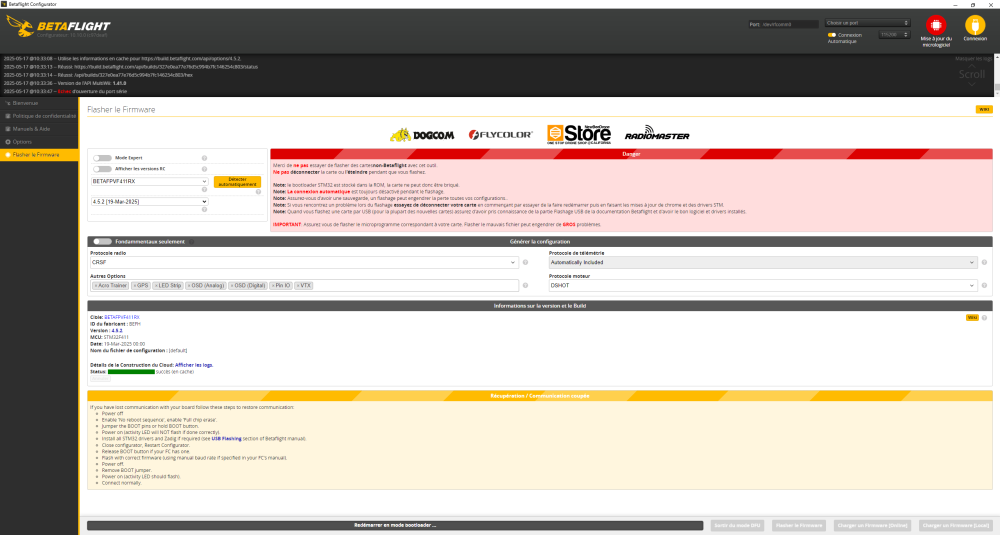This screenshot has height=535, width=1000.
Task: Click Sortir du mode DFU button
Action: click(737, 525)
